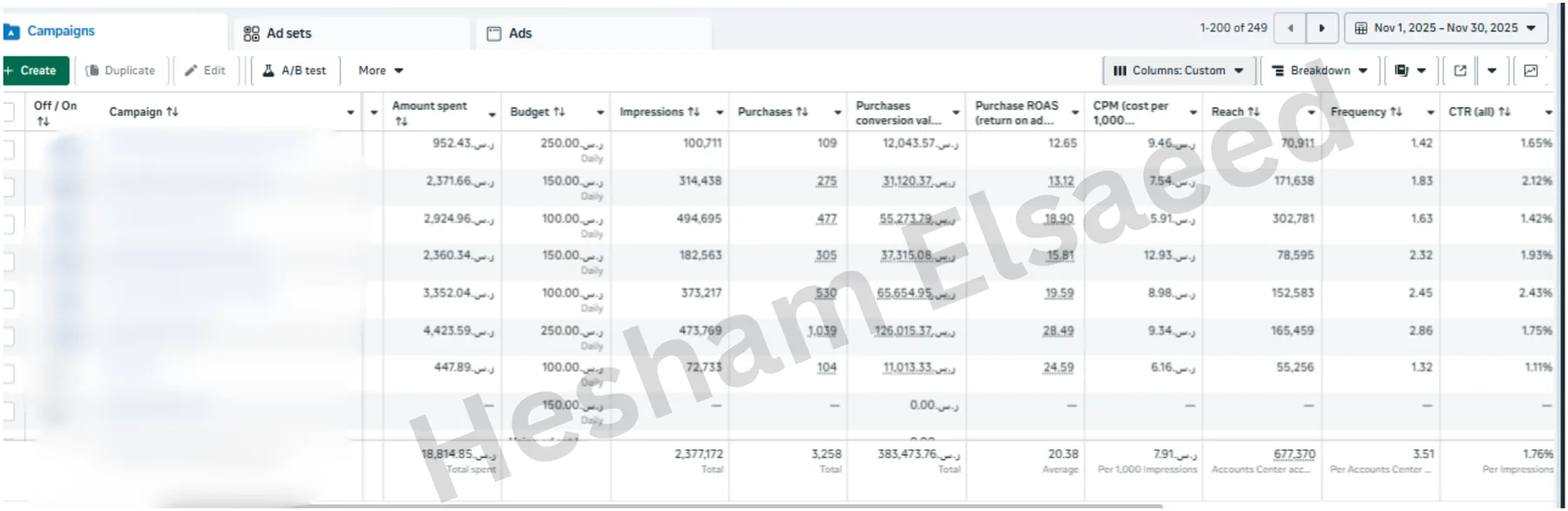The width and height of the screenshot is (1568, 511).
Task: Switch to the Campaigns tab
Action: (x=113, y=31)
